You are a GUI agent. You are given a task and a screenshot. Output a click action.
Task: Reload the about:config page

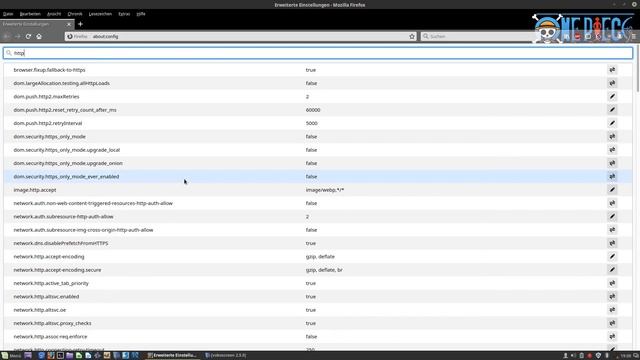click(x=28, y=36)
